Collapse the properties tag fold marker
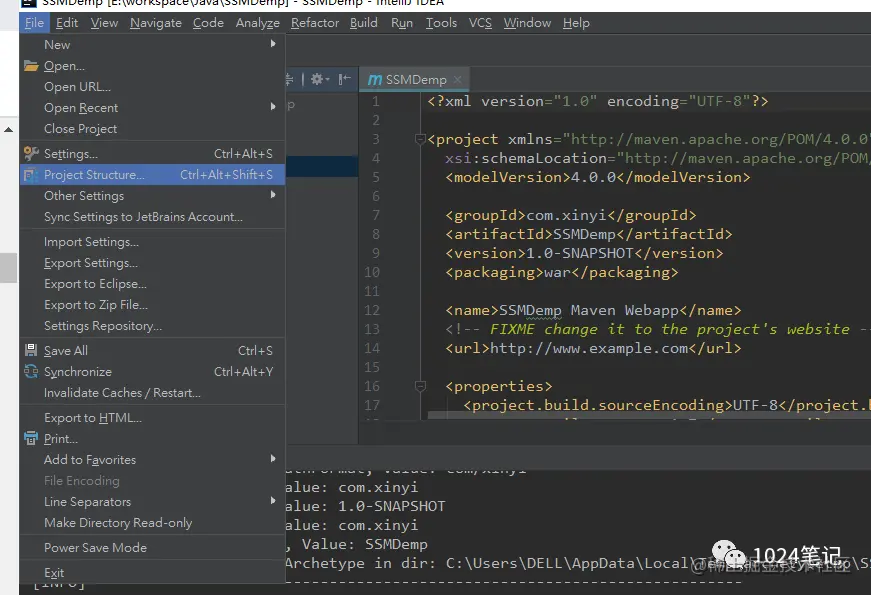The width and height of the screenshot is (871, 595). pos(421,386)
